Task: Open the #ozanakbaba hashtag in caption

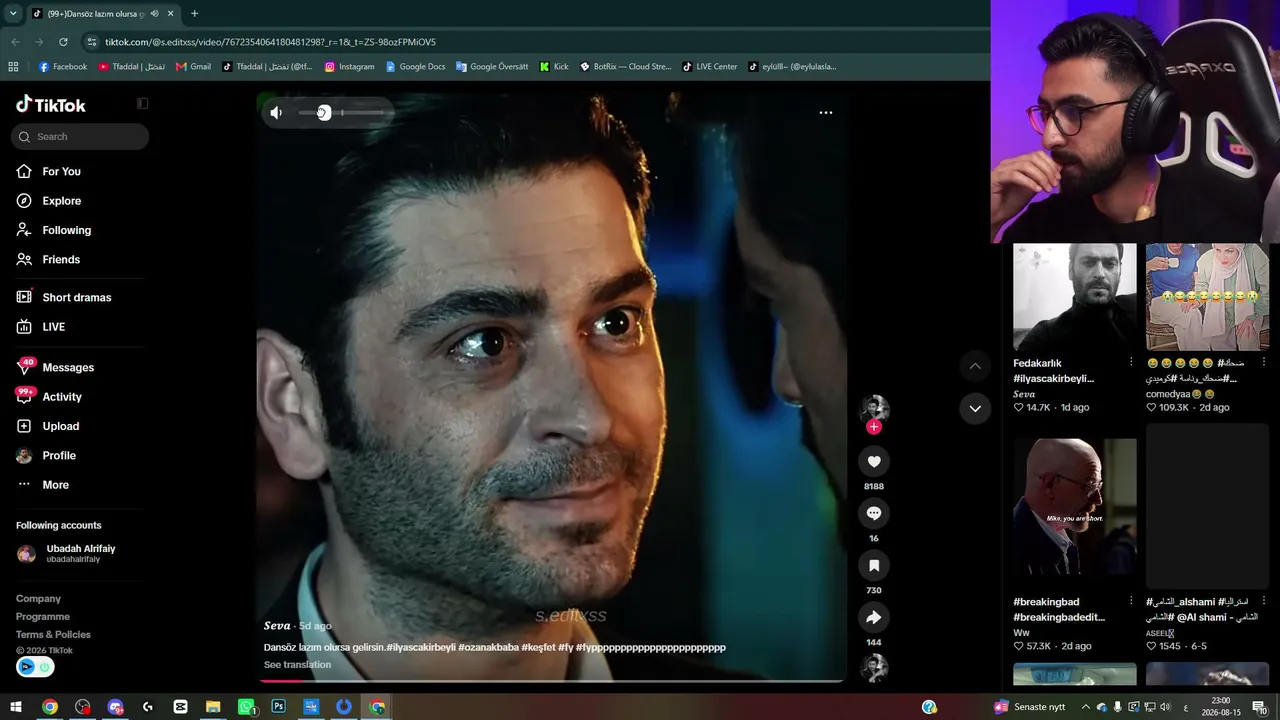Action: (x=488, y=648)
